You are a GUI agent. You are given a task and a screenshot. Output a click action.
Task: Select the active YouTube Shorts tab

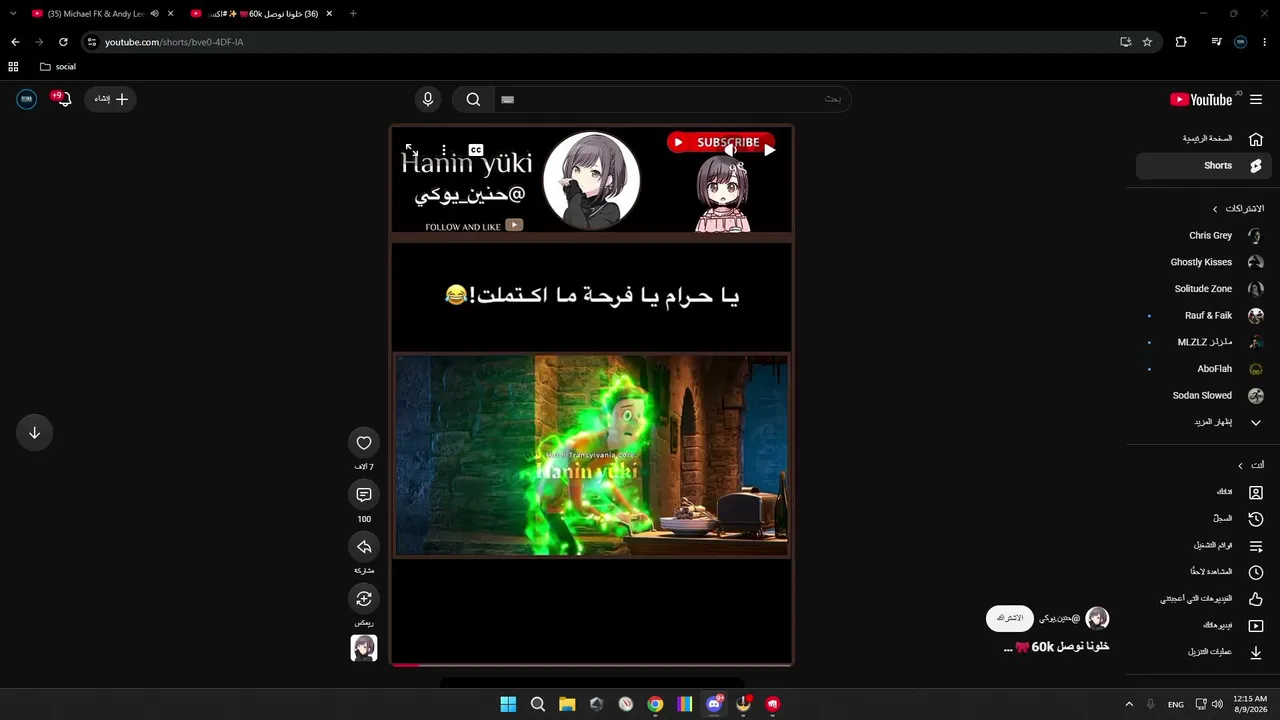(x=262, y=14)
